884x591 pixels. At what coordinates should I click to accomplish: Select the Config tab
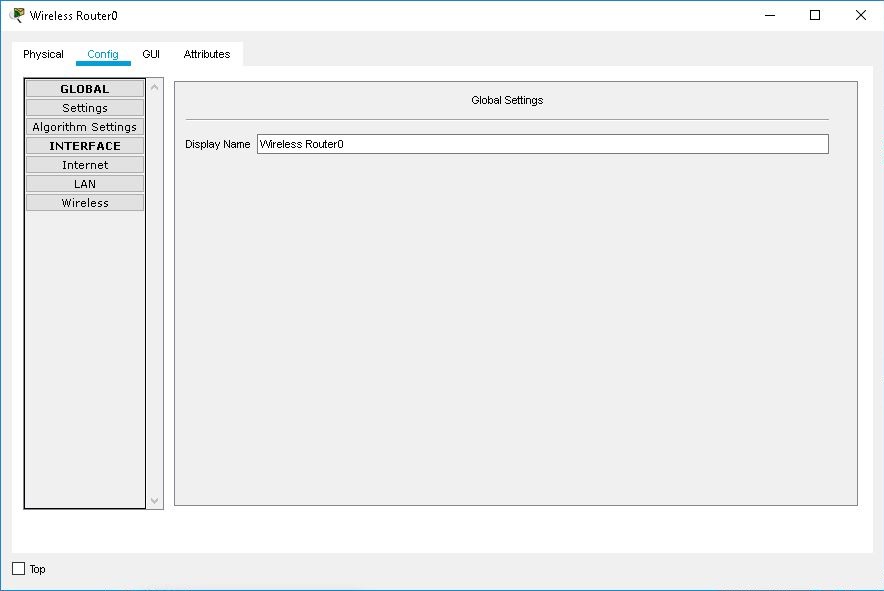click(x=103, y=54)
